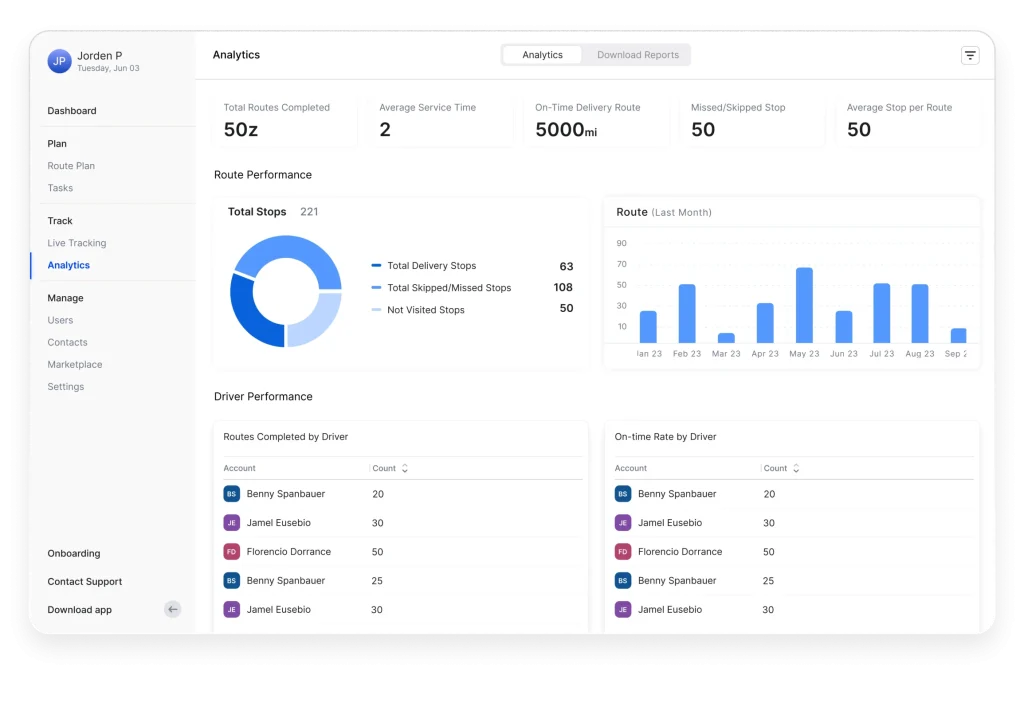This screenshot has width=1024, height=718.
Task: Select the On-Time Delivery Route card
Action: coord(597,122)
